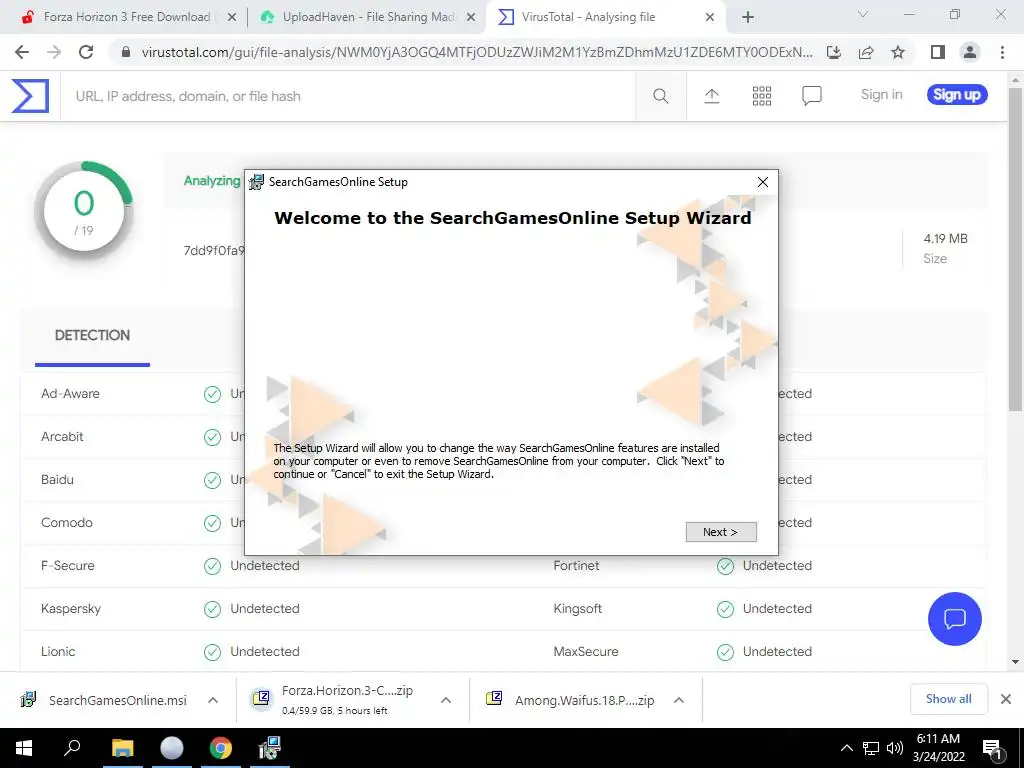Viewport: 1024px width, 768px height.
Task: Click the Sign in link
Action: (x=881, y=95)
